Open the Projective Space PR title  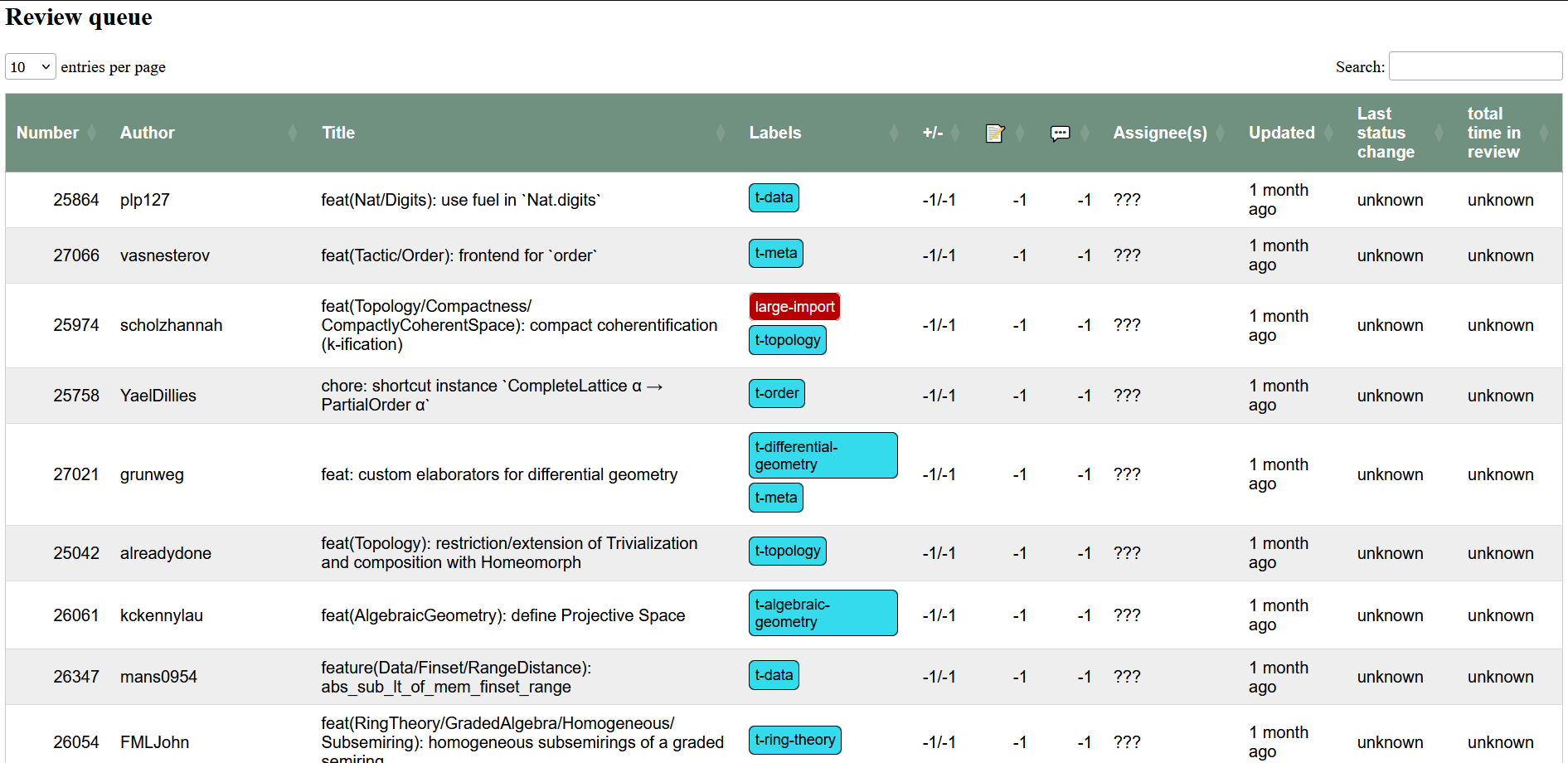(502, 615)
